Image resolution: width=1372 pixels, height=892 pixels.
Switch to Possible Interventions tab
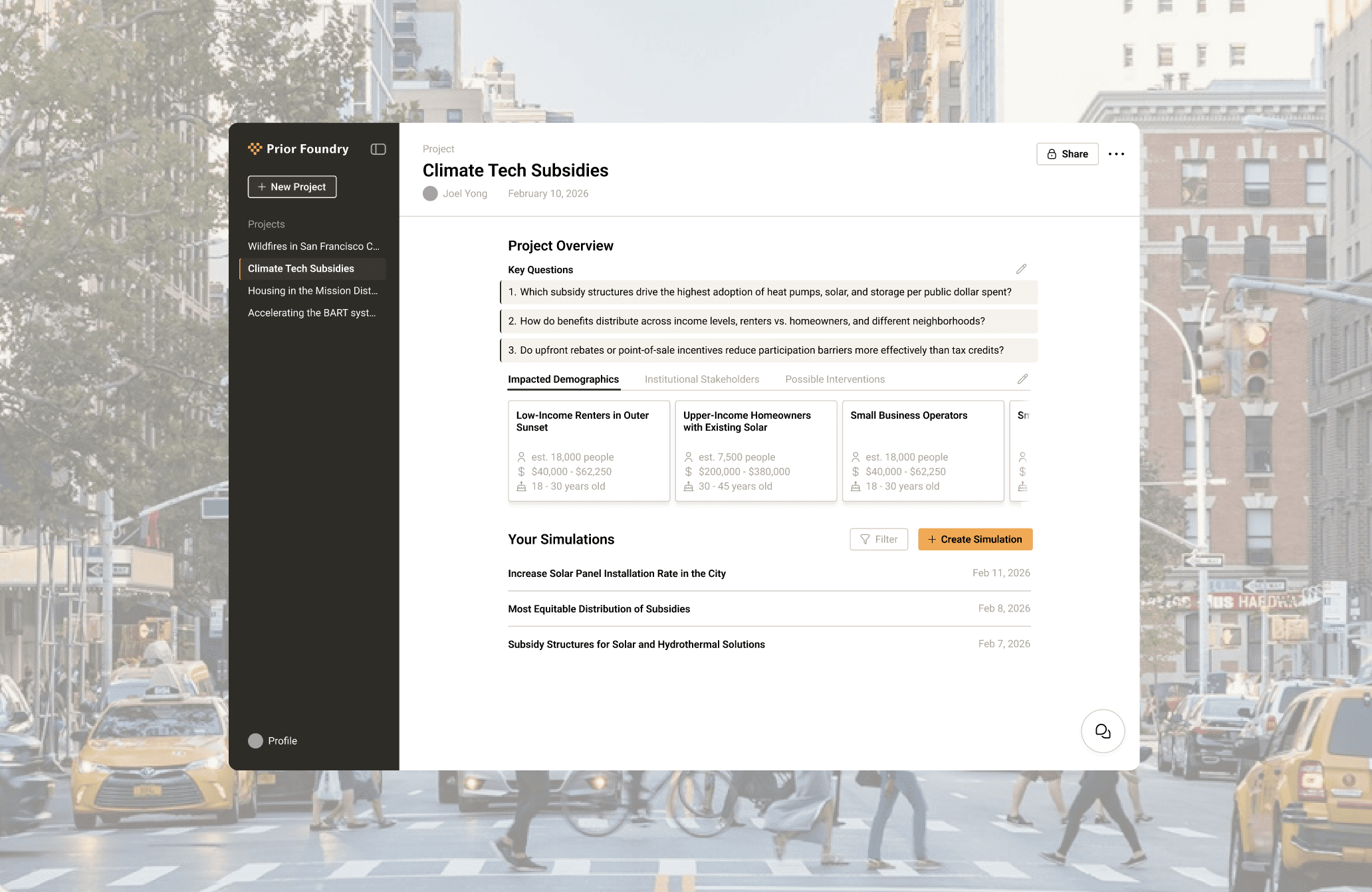pyautogui.click(x=834, y=379)
